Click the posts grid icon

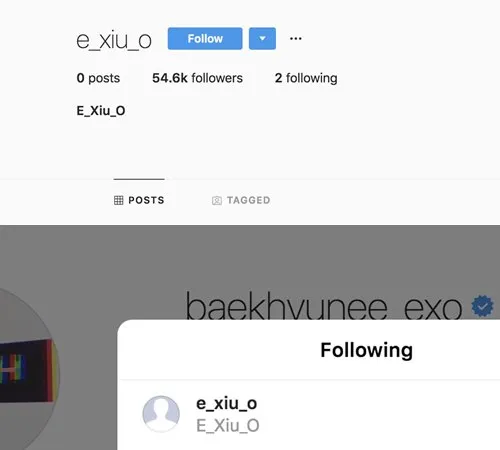118,200
